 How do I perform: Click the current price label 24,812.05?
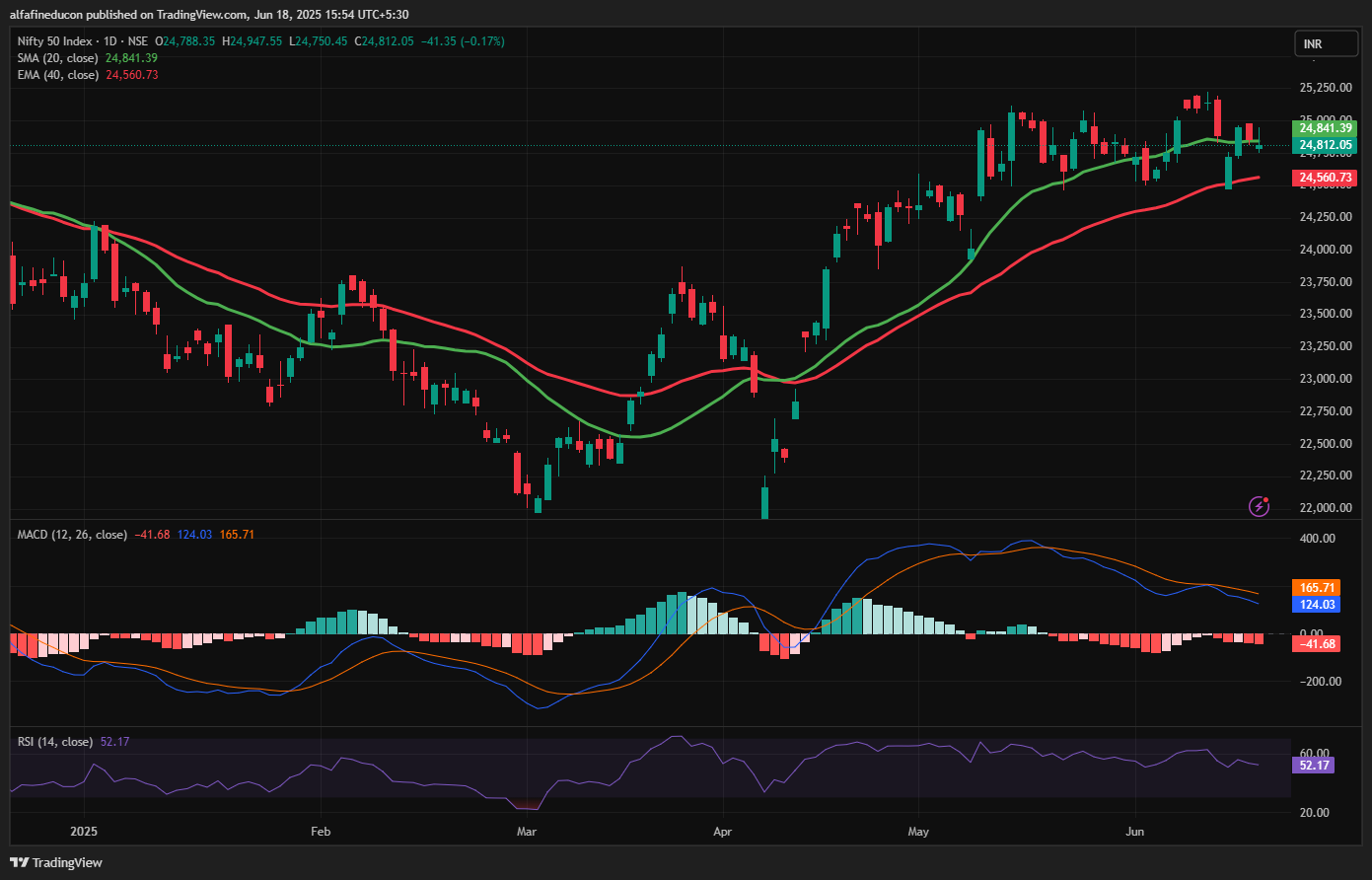point(1326,145)
